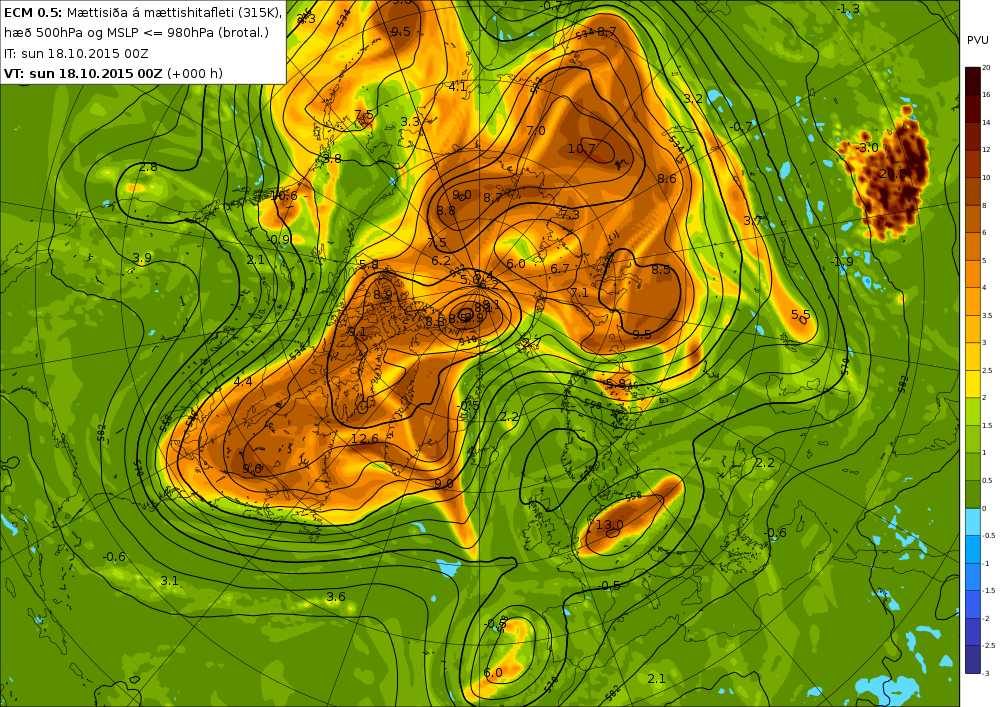The image size is (1000, 707).
Task: Click the '7.1' value label on the map
Action: [x=579, y=293]
